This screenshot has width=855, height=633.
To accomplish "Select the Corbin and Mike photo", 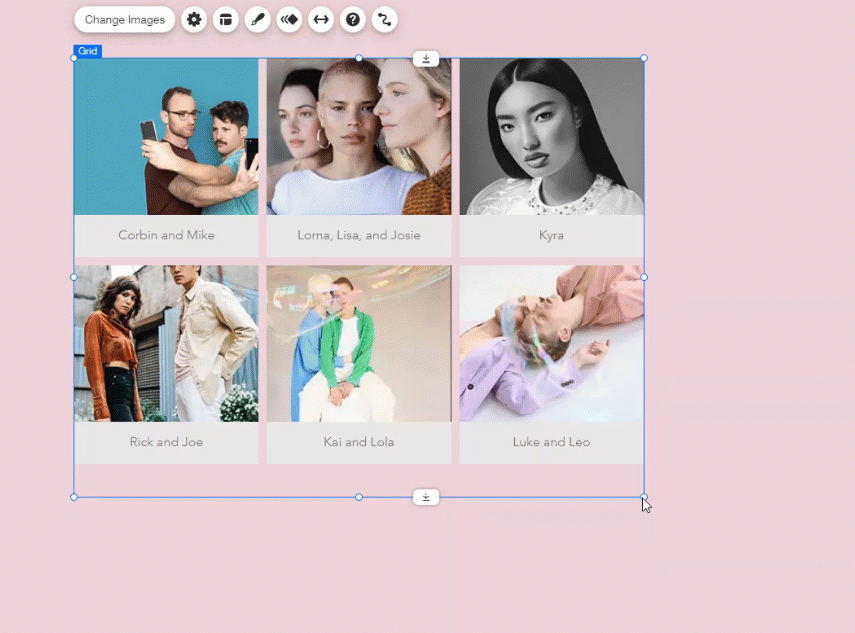I will 166,137.
